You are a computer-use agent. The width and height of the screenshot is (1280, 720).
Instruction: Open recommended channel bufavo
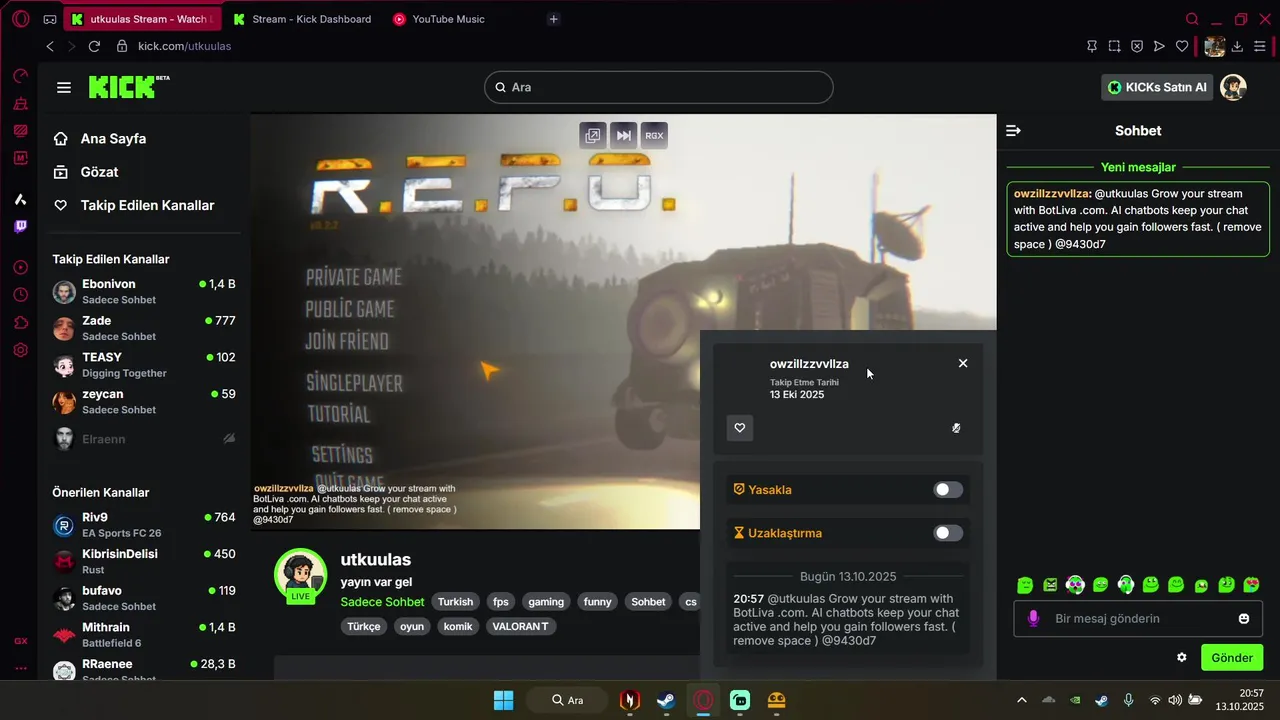pyautogui.click(x=144, y=598)
